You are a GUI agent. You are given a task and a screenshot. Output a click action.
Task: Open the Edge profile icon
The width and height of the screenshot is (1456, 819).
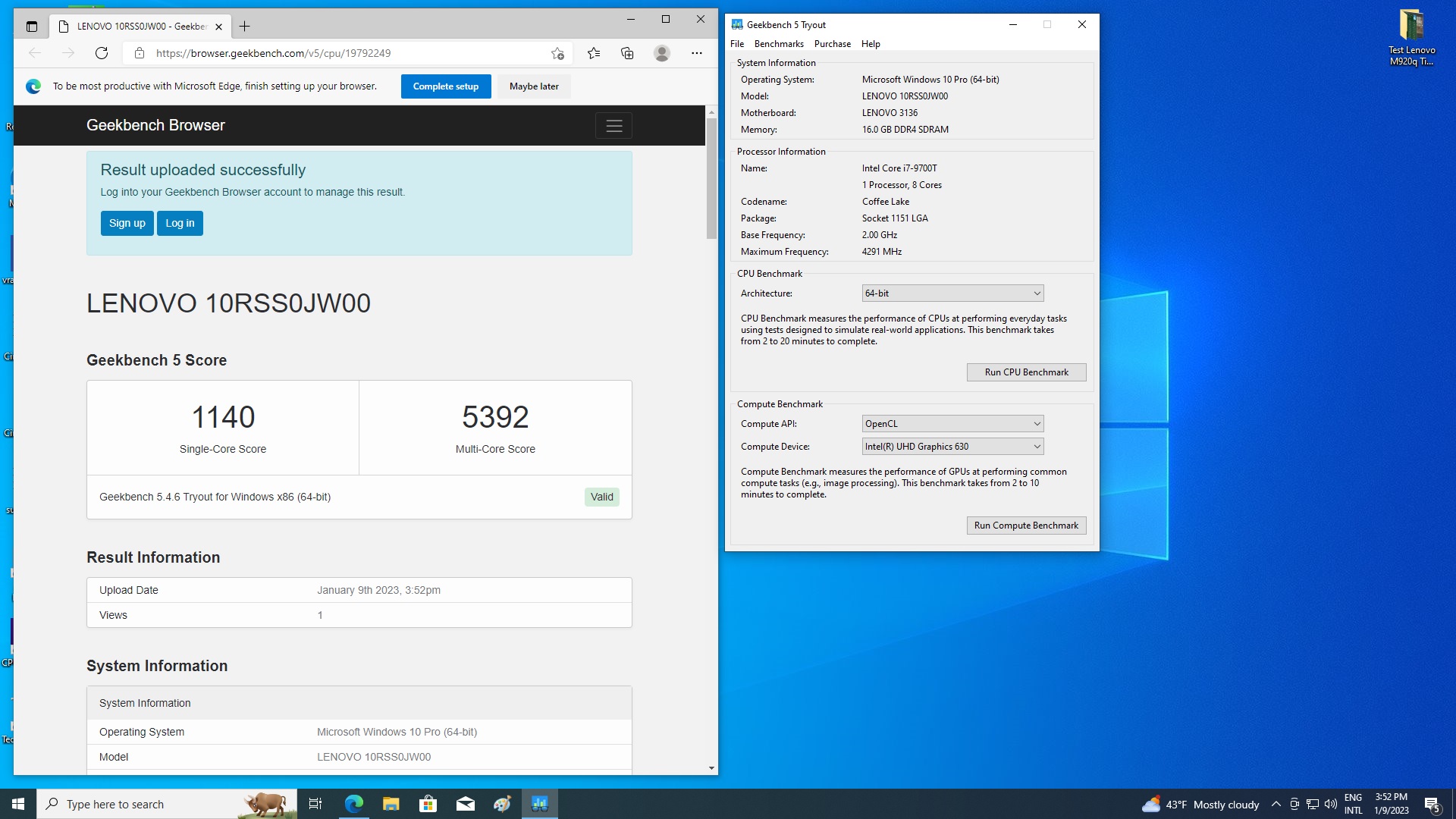tap(662, 53)
